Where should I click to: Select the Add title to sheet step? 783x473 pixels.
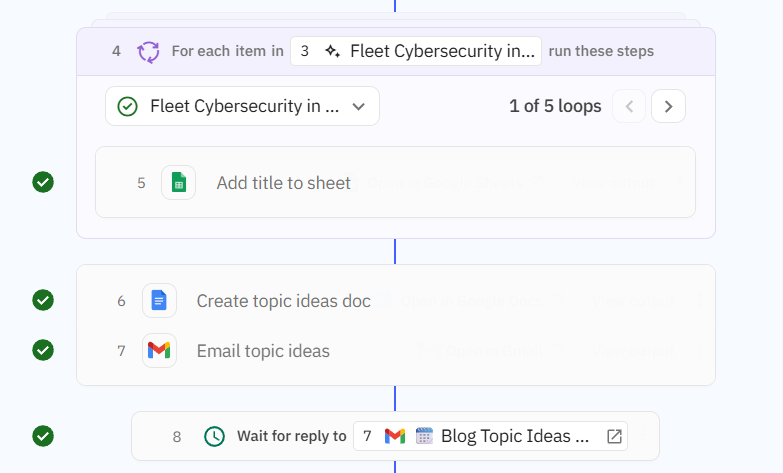coord(284,183)
